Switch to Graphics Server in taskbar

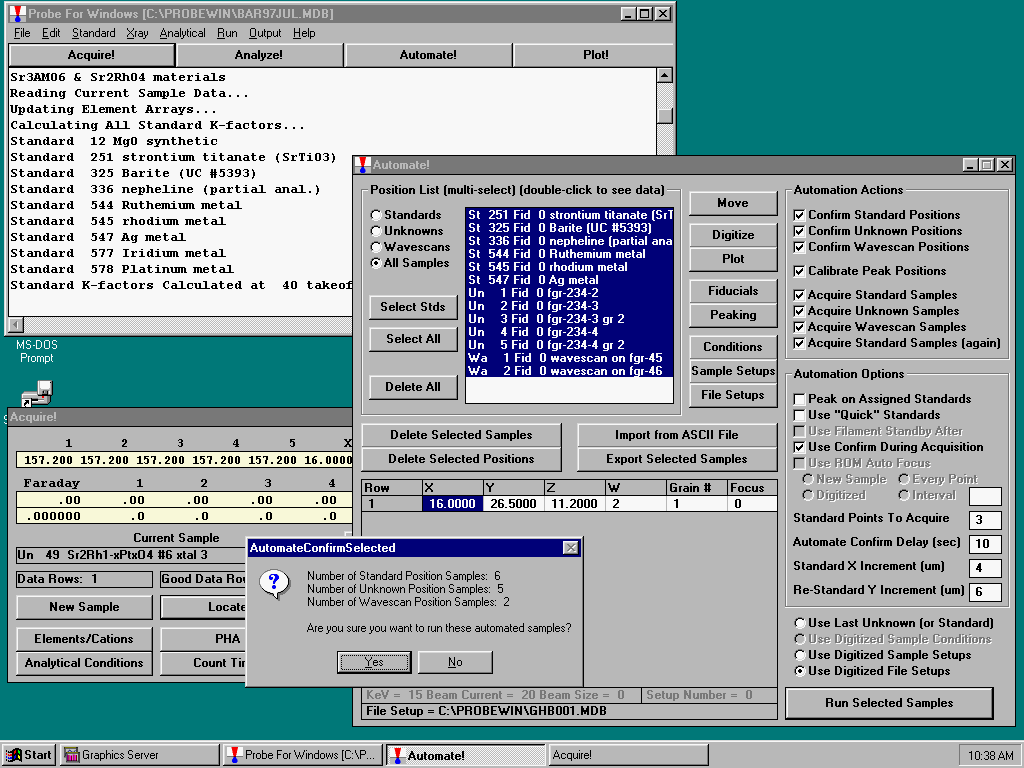(140, 755)
